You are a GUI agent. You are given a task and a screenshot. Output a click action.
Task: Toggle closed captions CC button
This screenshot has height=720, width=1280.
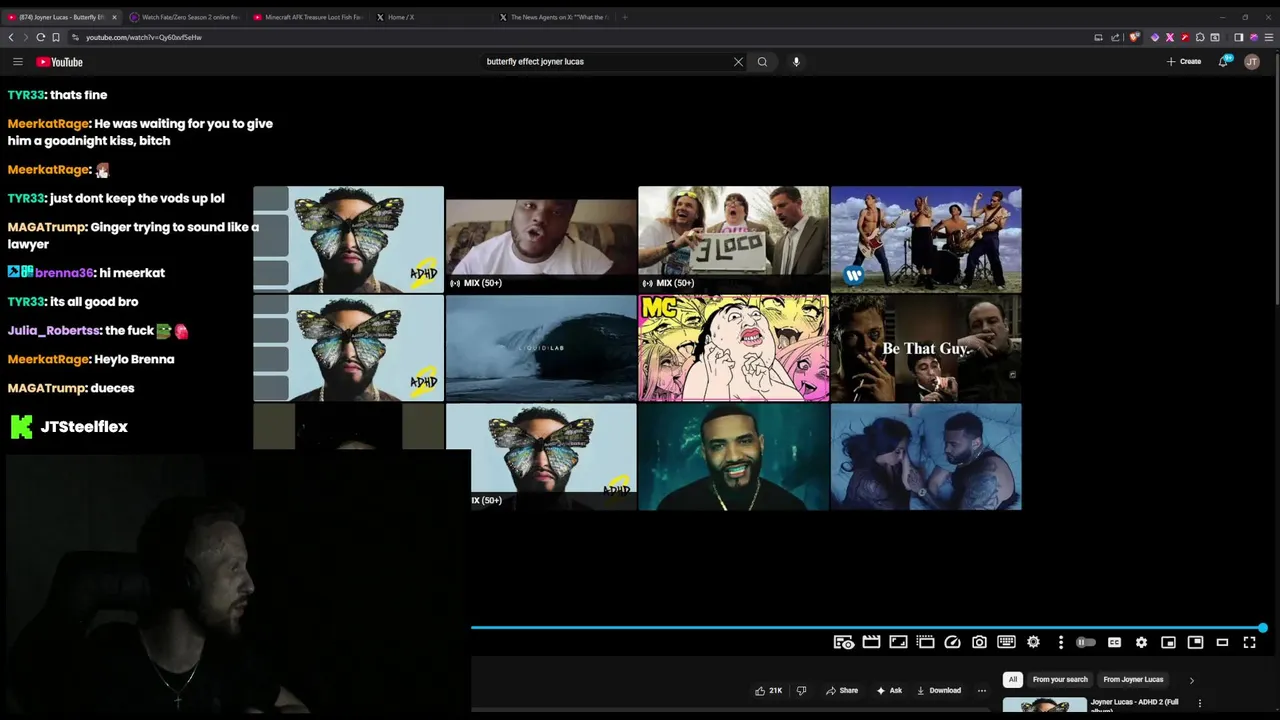click(1114, 642)
